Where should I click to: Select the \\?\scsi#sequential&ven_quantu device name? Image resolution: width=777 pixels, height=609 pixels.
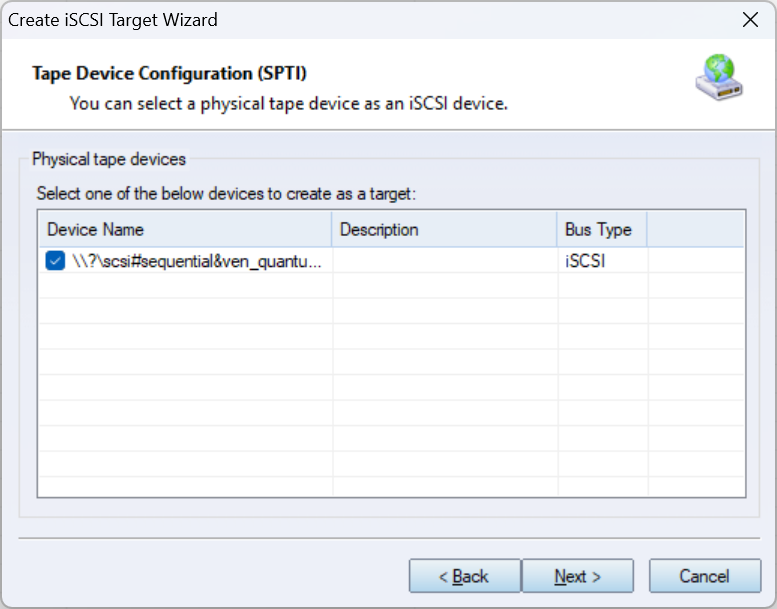coord(198,261)
